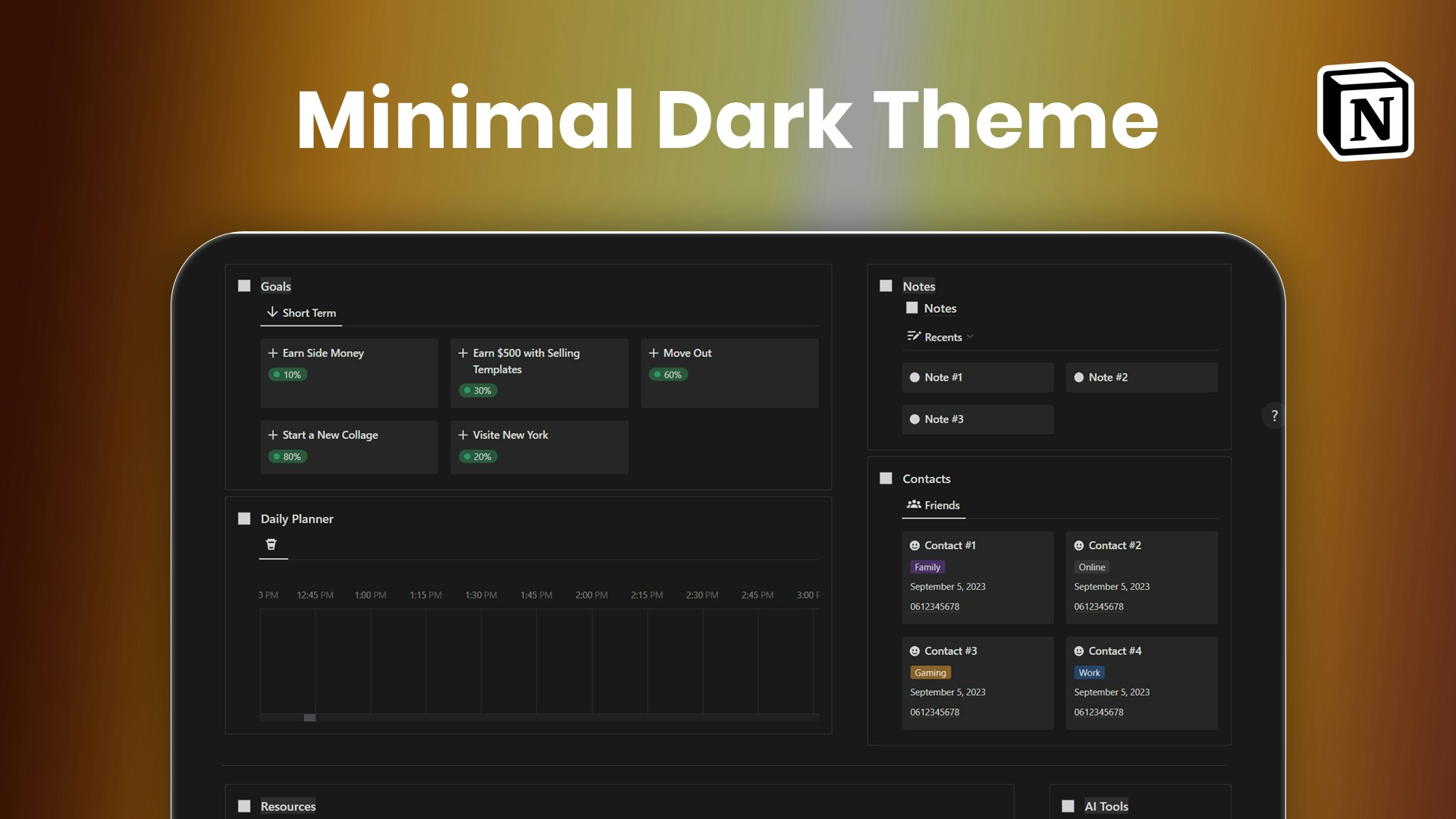Click the Daily Planner timeline scrollbar handle
1456x819 pixels.
(309, 717)
